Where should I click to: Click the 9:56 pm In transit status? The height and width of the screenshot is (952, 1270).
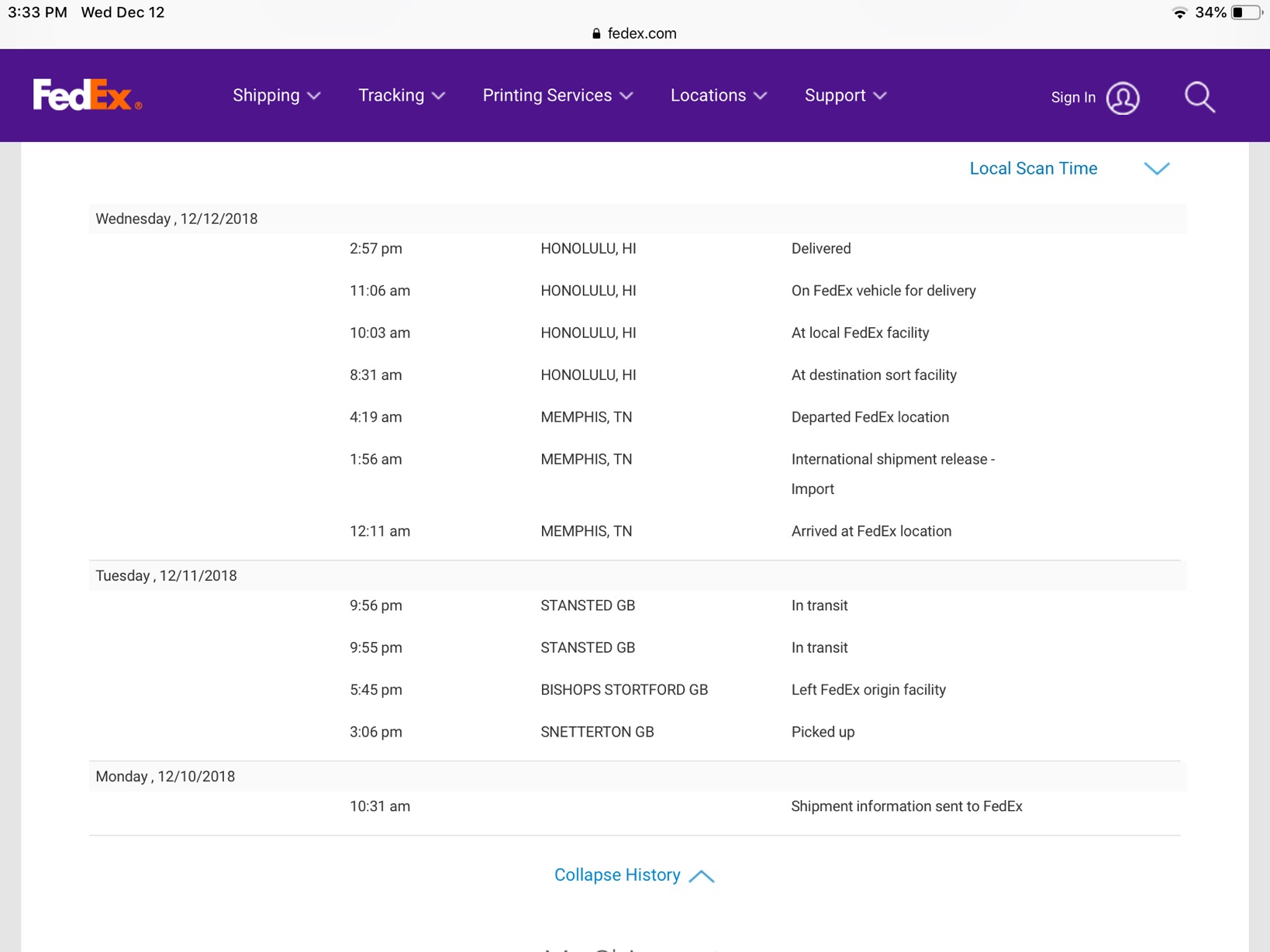click(820, 605)
